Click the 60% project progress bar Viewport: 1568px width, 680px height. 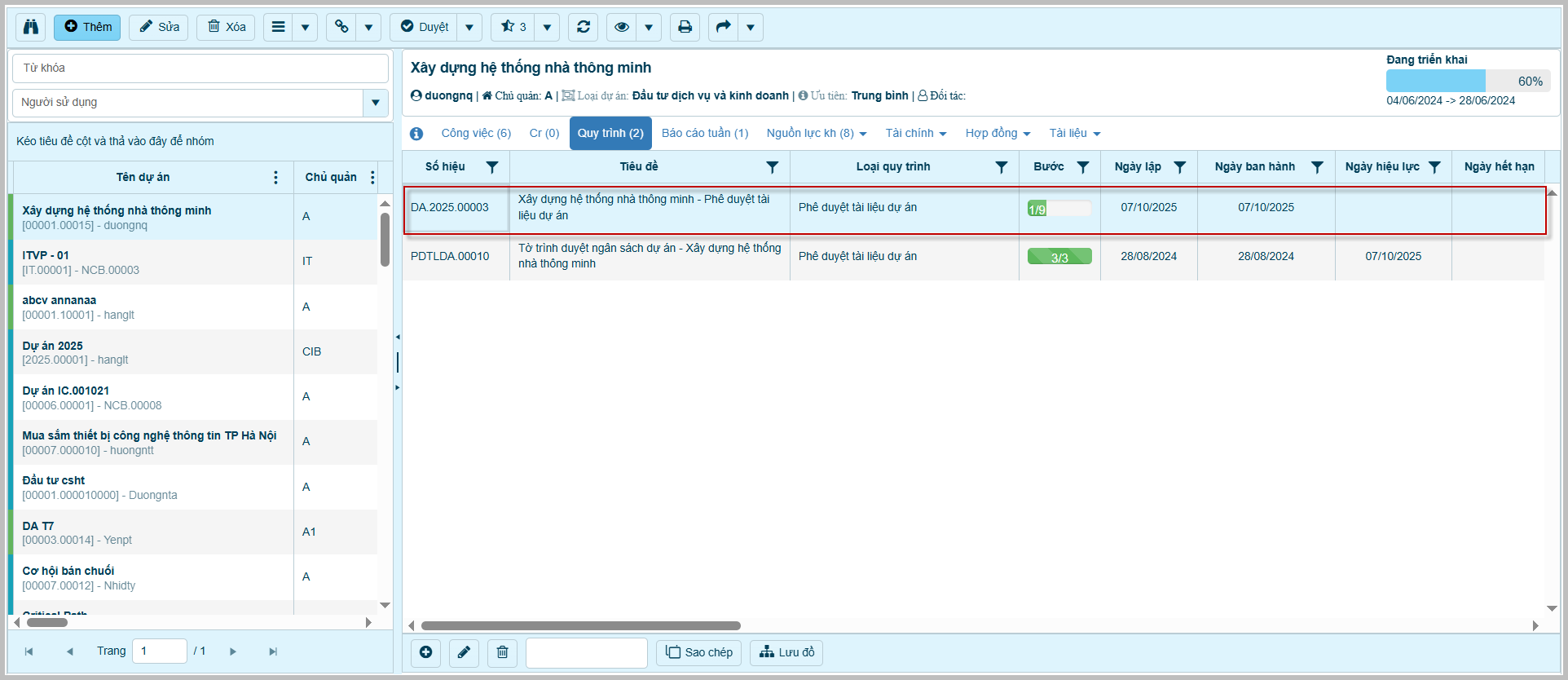1468,81
